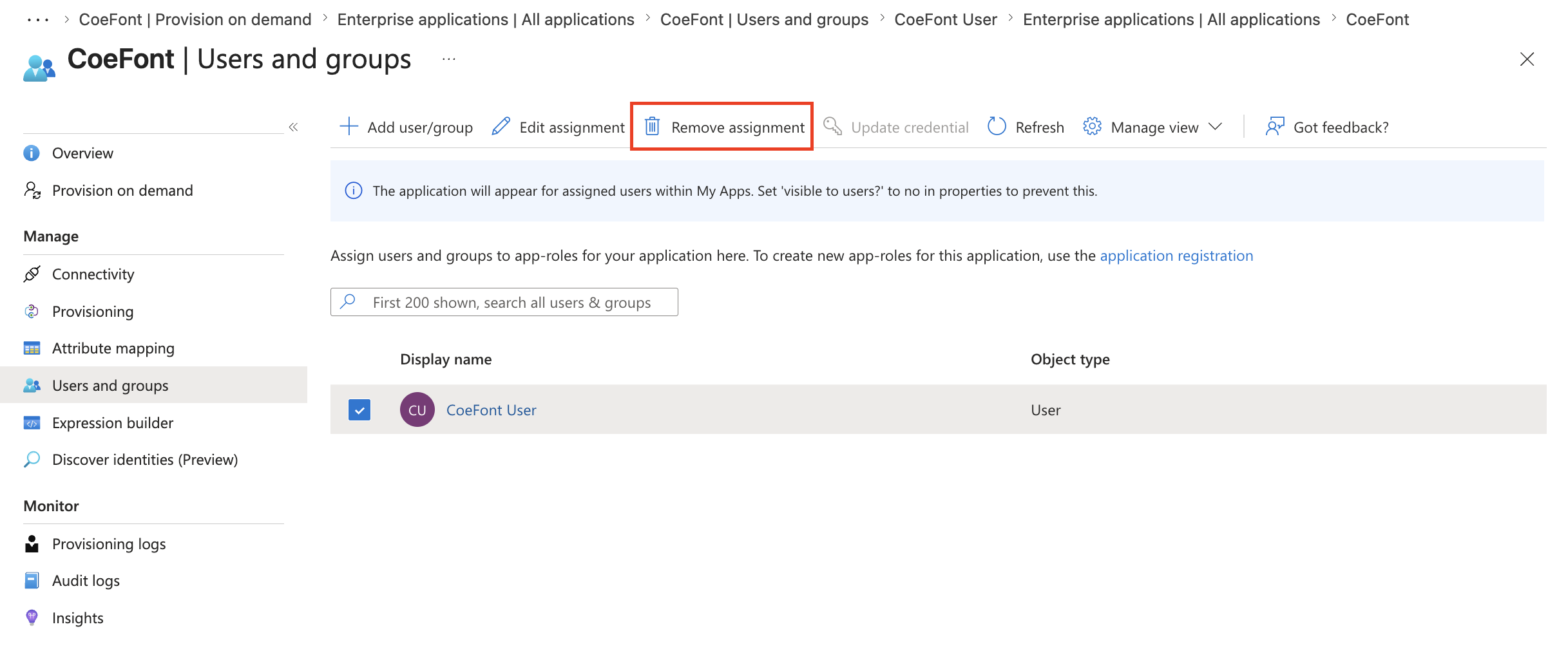Open the more options ellipsis beside page title

click(x=449, y=59)
